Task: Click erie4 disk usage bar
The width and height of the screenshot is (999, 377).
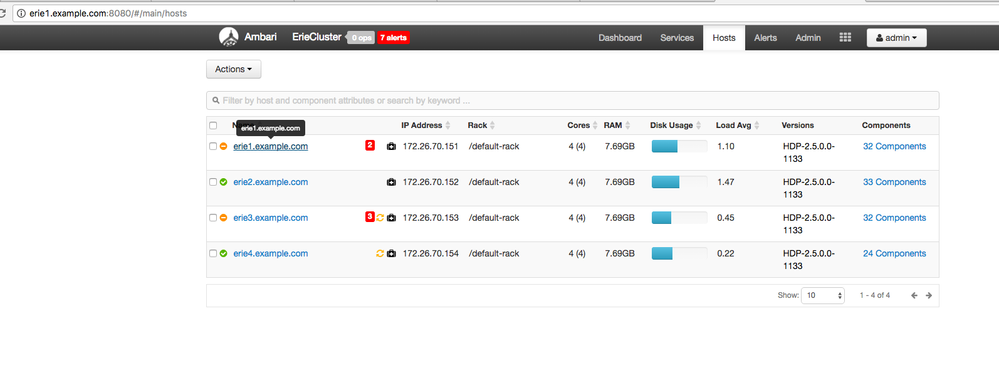Action: click(x=679, y=253)
